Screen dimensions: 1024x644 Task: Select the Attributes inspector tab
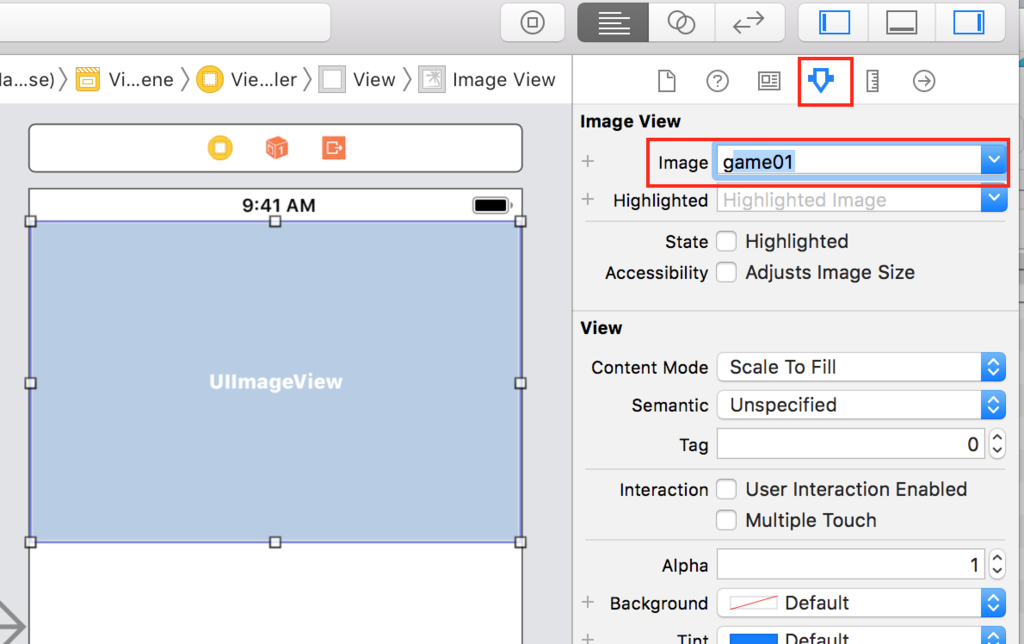coord(821,81)
